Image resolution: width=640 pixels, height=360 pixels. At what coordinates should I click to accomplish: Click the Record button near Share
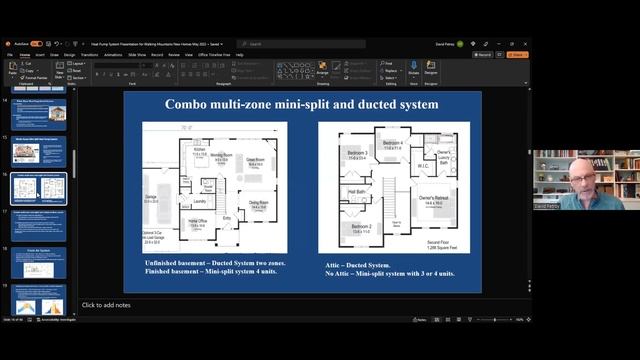point(482,55)
